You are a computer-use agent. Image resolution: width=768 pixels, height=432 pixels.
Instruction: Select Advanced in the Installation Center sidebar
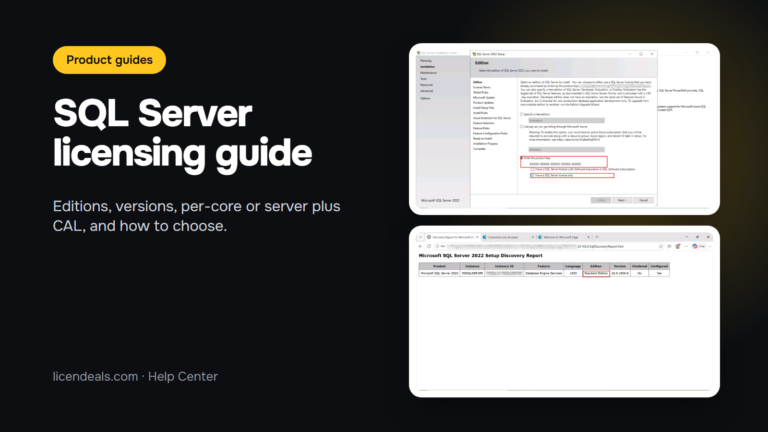[426, 91]
